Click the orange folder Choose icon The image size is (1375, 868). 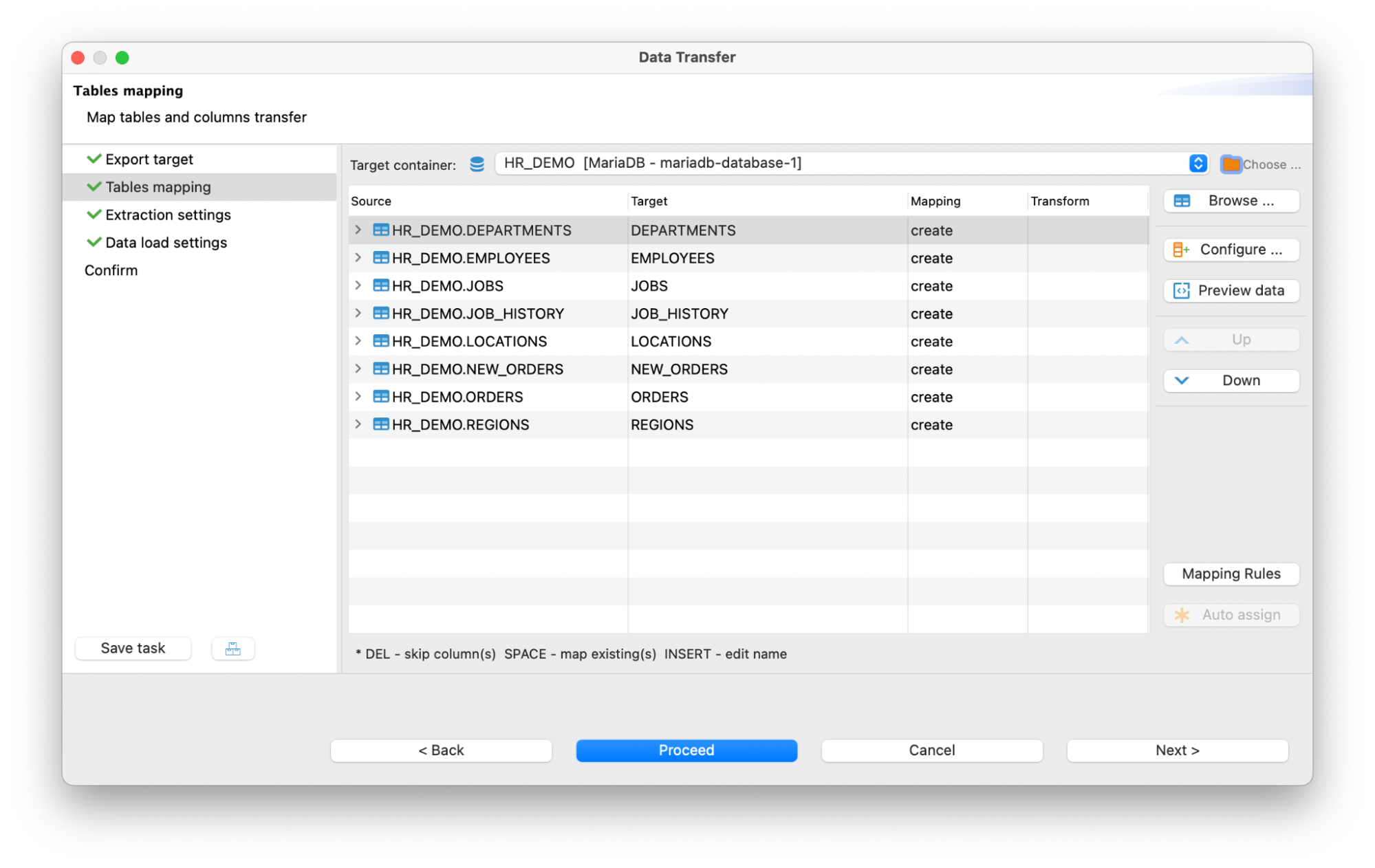click(x=1231, y=164)
